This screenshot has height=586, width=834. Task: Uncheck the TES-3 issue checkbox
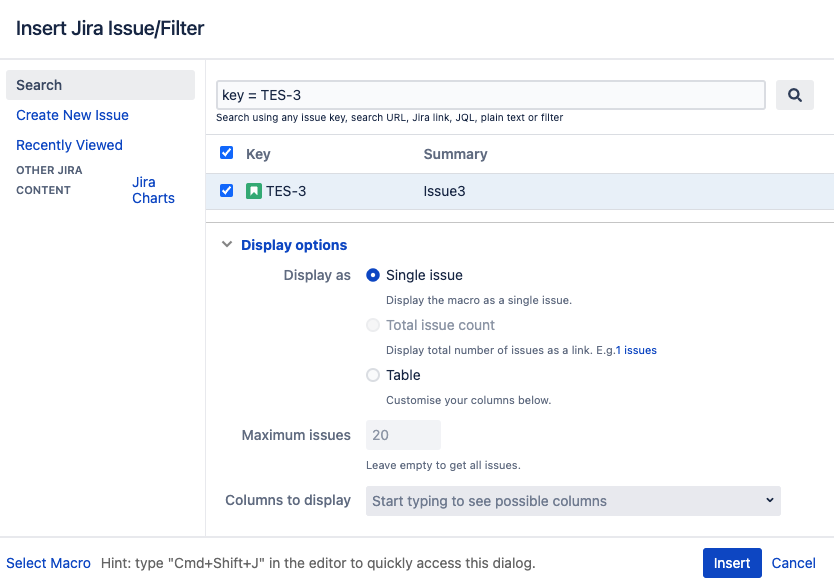[226, 190]
